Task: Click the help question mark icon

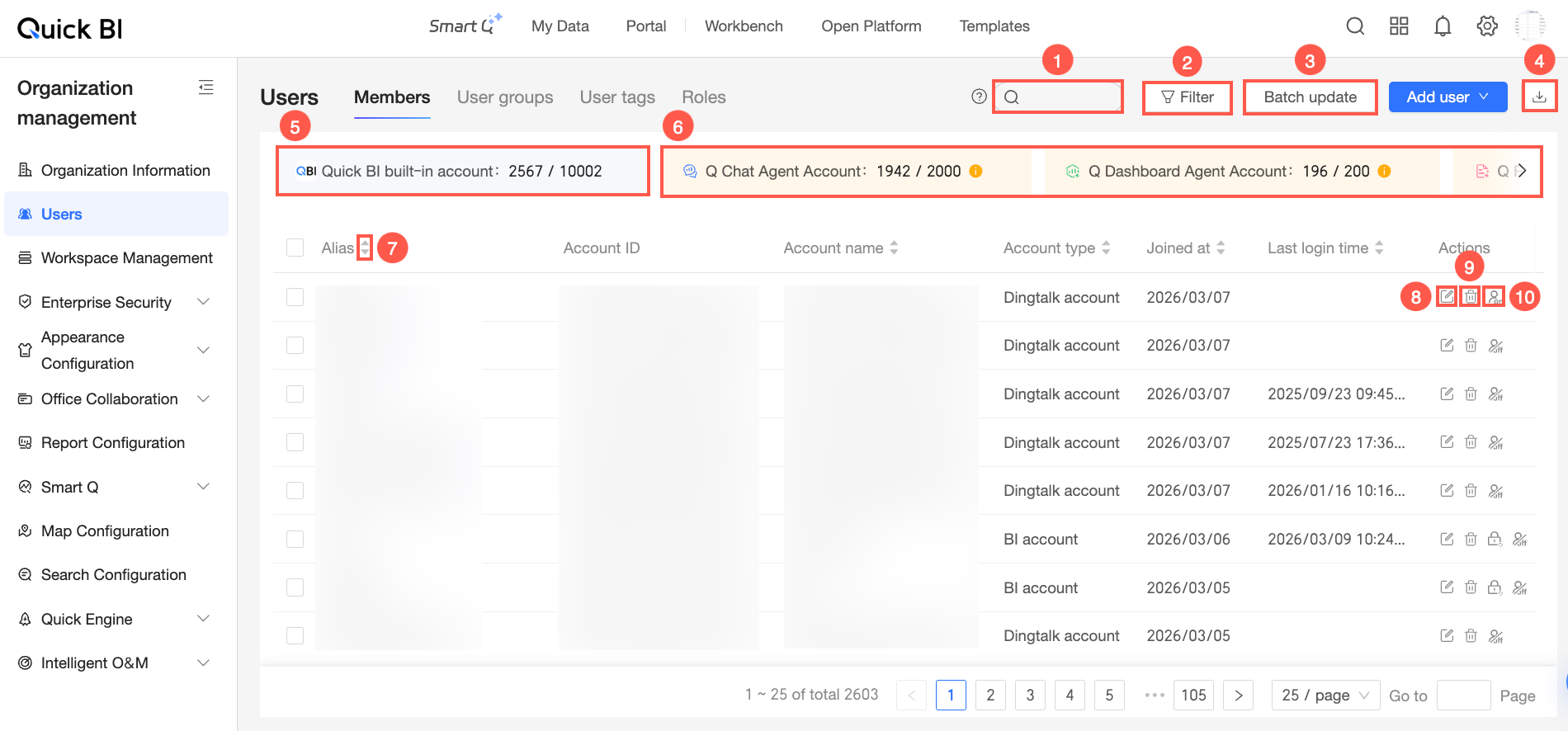Action: point(979,97)
